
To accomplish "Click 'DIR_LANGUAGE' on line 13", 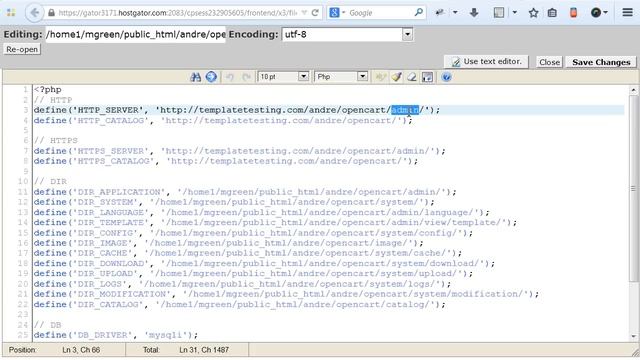I will 110,212.
